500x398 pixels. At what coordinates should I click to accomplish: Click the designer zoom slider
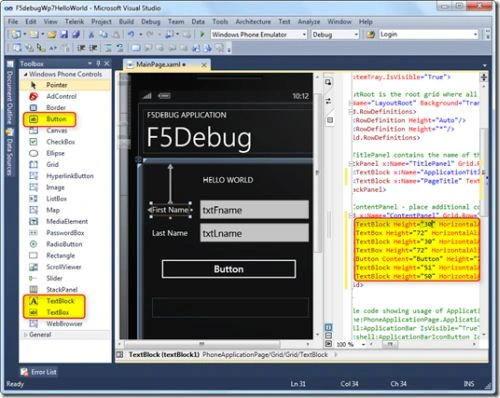click(124, 143)
